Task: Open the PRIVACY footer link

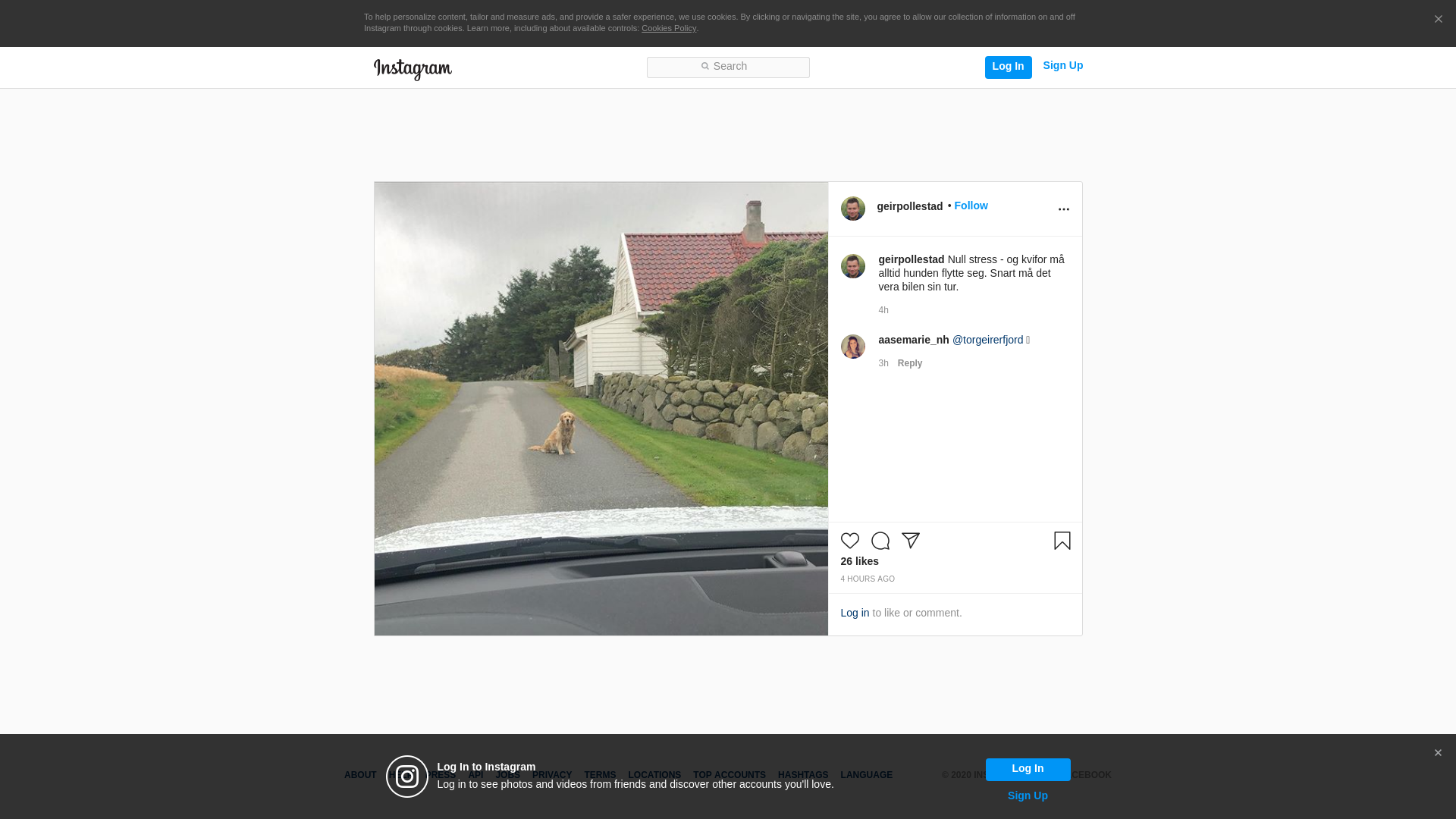Action: [x=552, y=775]
